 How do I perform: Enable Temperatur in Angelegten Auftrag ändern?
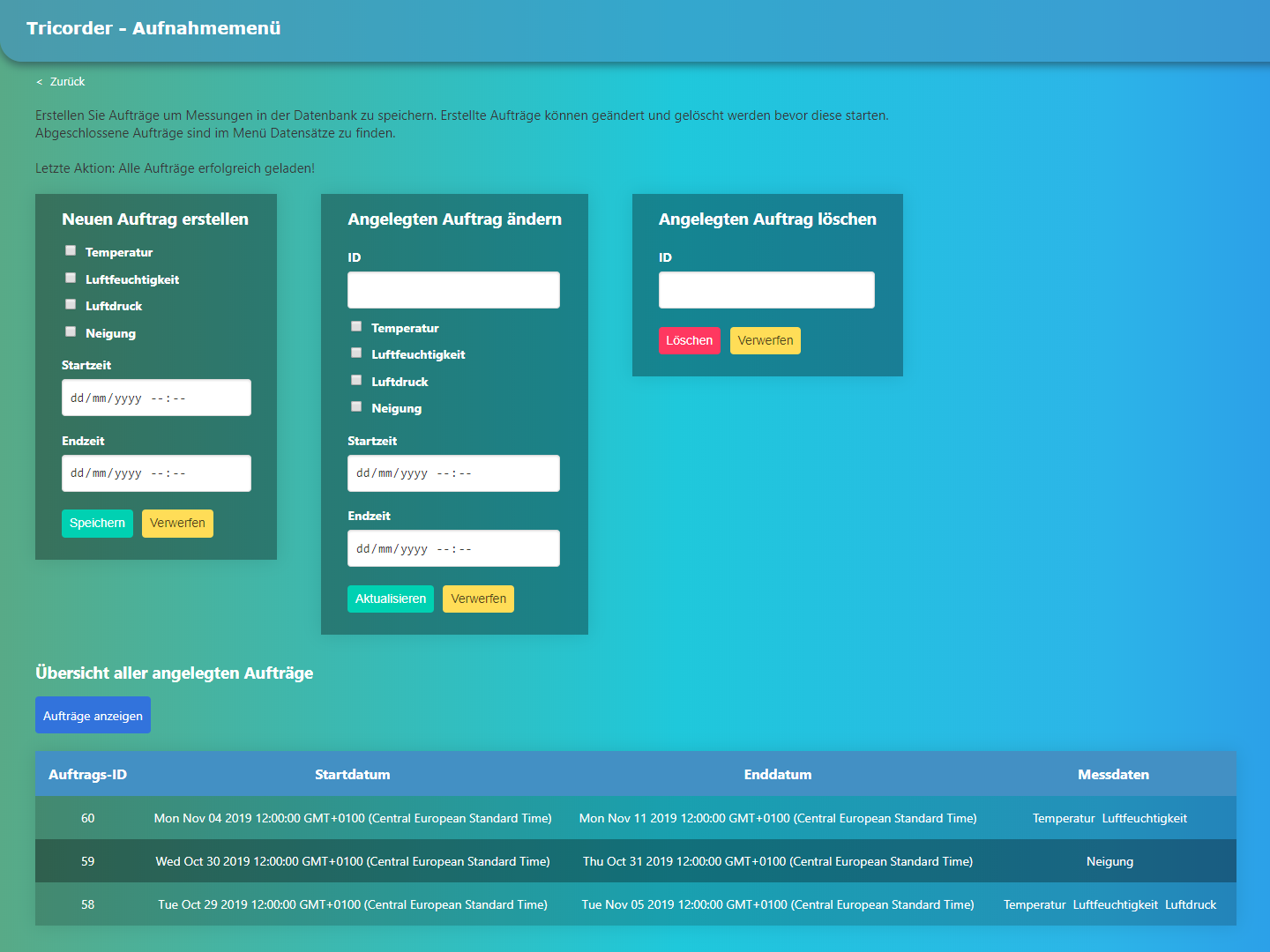tap(356, 327)
